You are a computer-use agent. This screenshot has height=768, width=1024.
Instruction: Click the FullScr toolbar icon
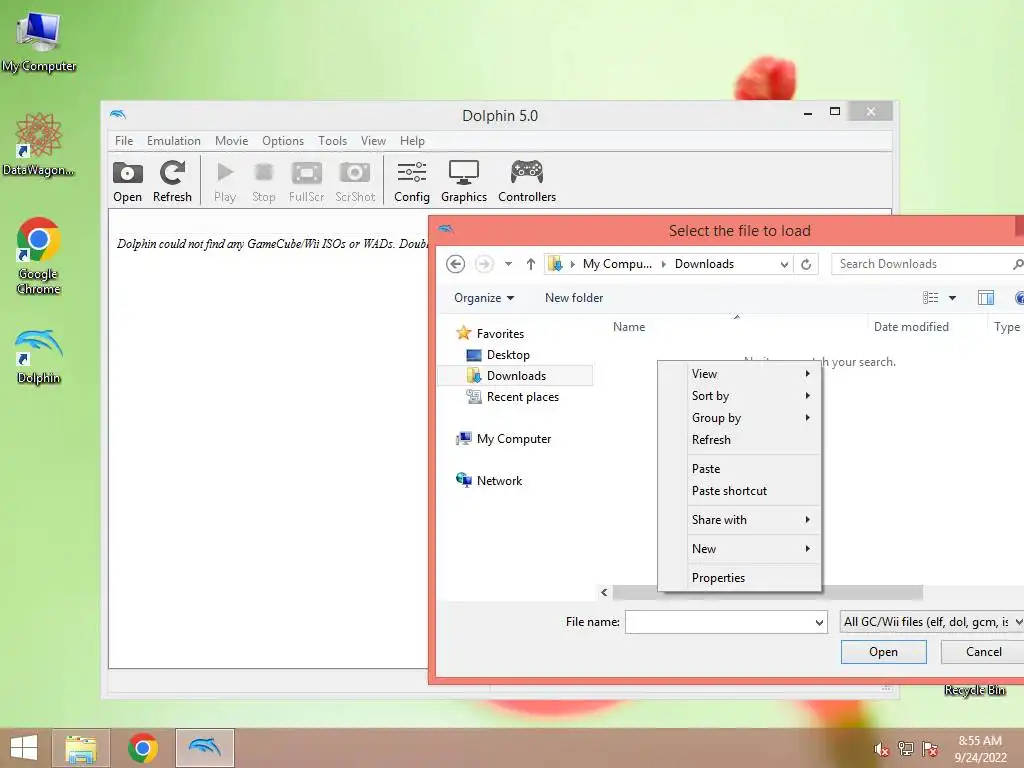pos(306,181)
